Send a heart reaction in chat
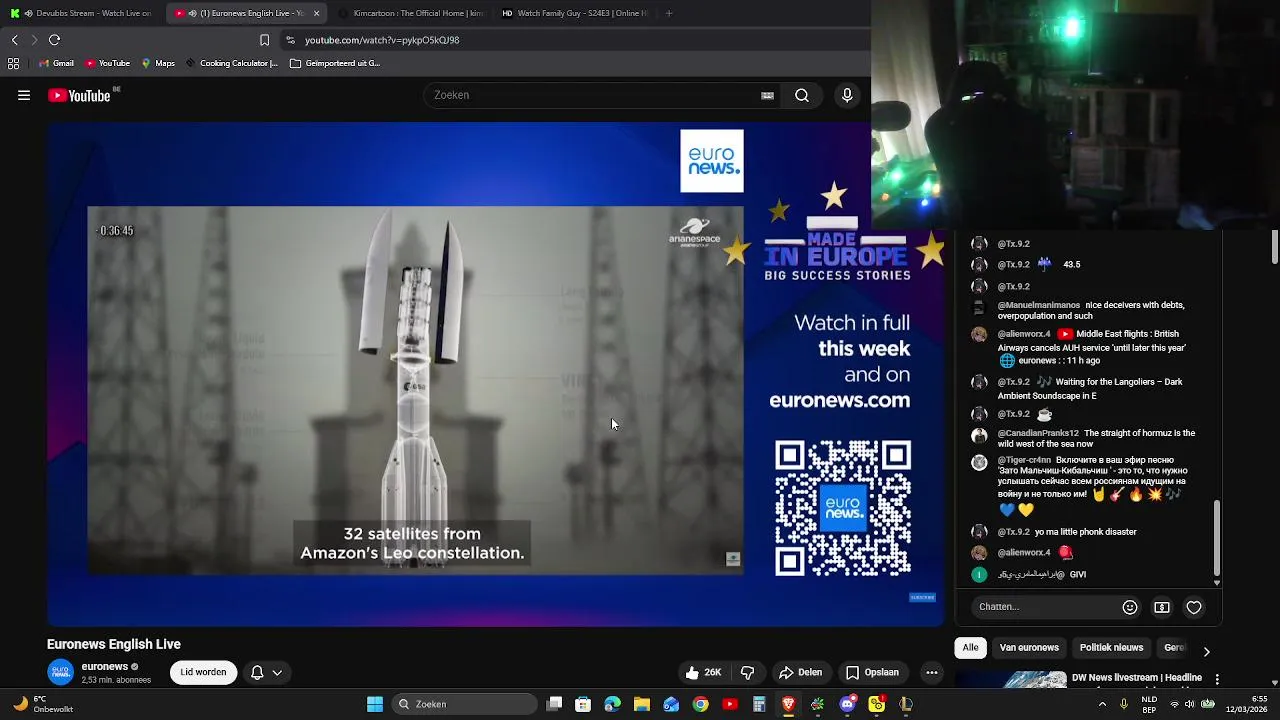The image size is (1280, 720). tap(1194, 607)
